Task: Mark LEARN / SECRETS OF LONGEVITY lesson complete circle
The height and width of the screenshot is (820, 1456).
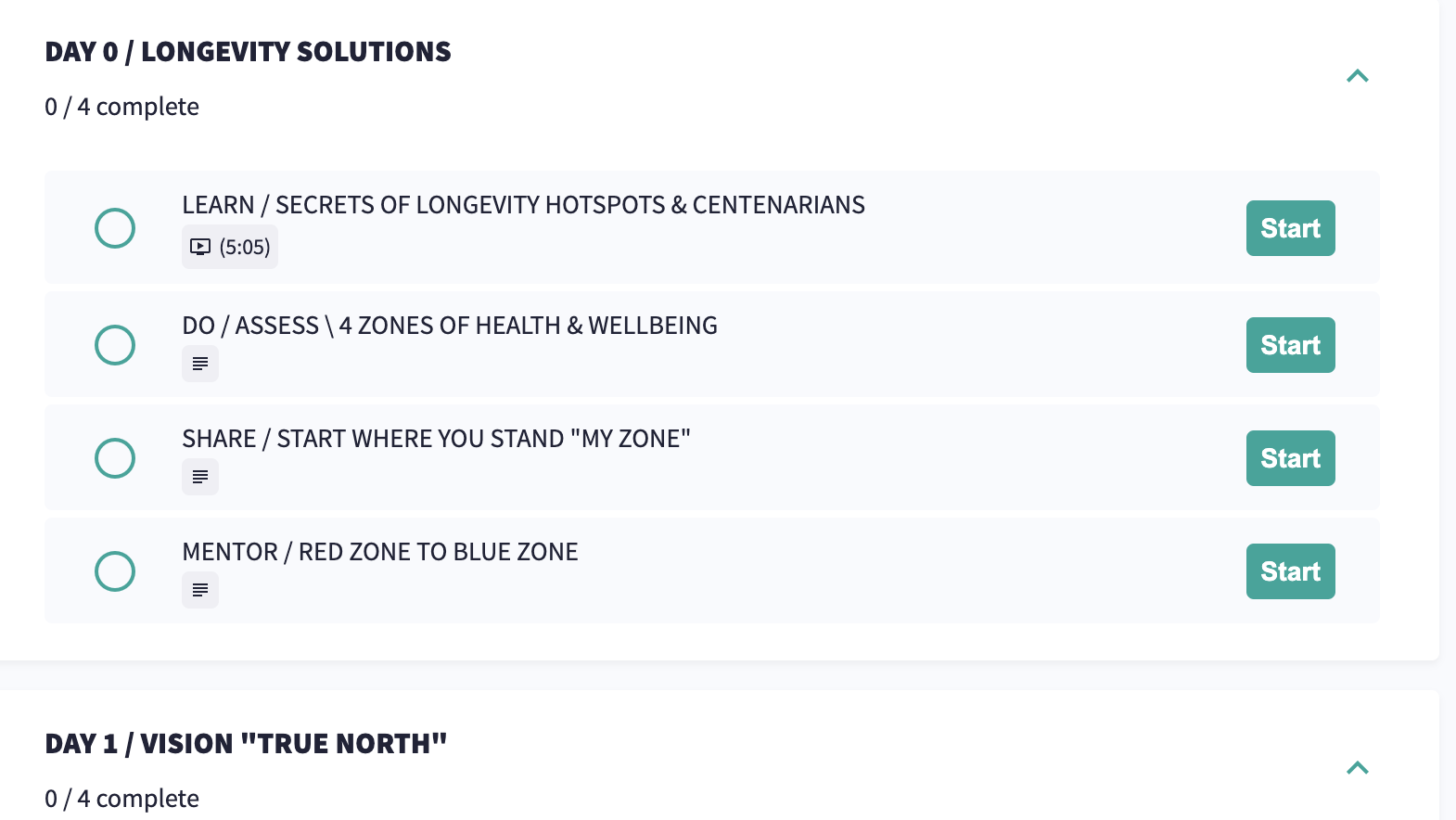Action: [115, 228]
